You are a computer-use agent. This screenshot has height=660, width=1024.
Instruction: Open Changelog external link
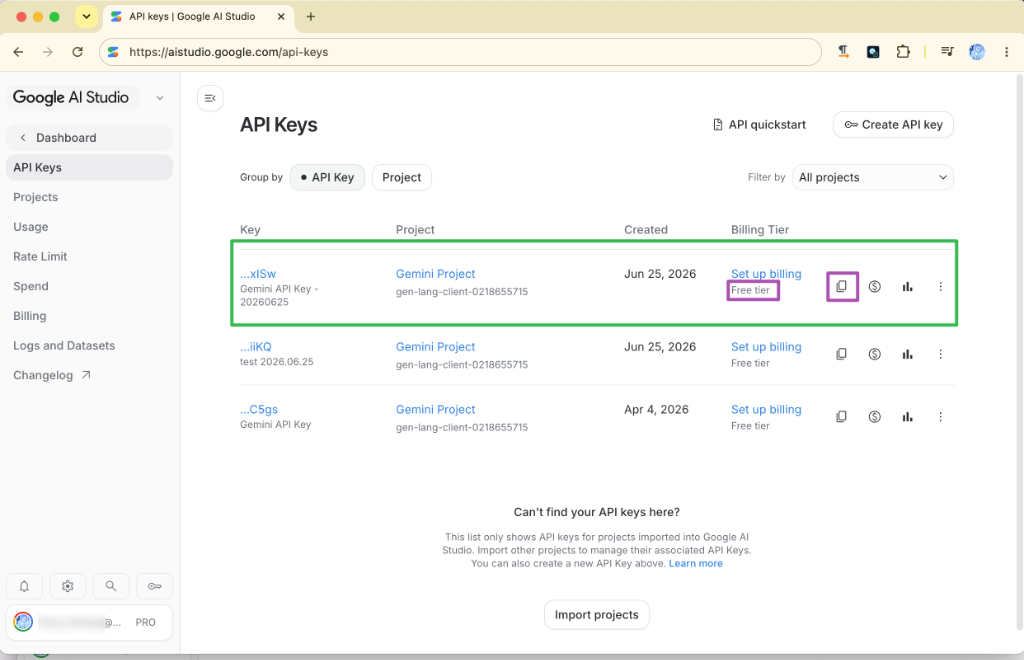point(52,375)
